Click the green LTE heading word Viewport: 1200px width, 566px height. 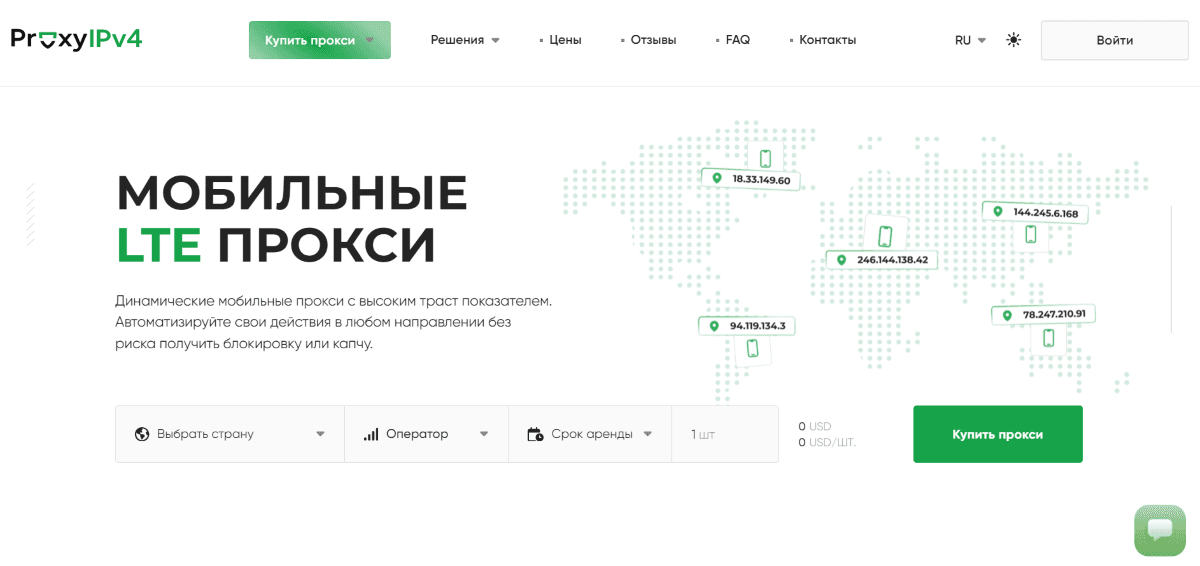click(159, 245)
